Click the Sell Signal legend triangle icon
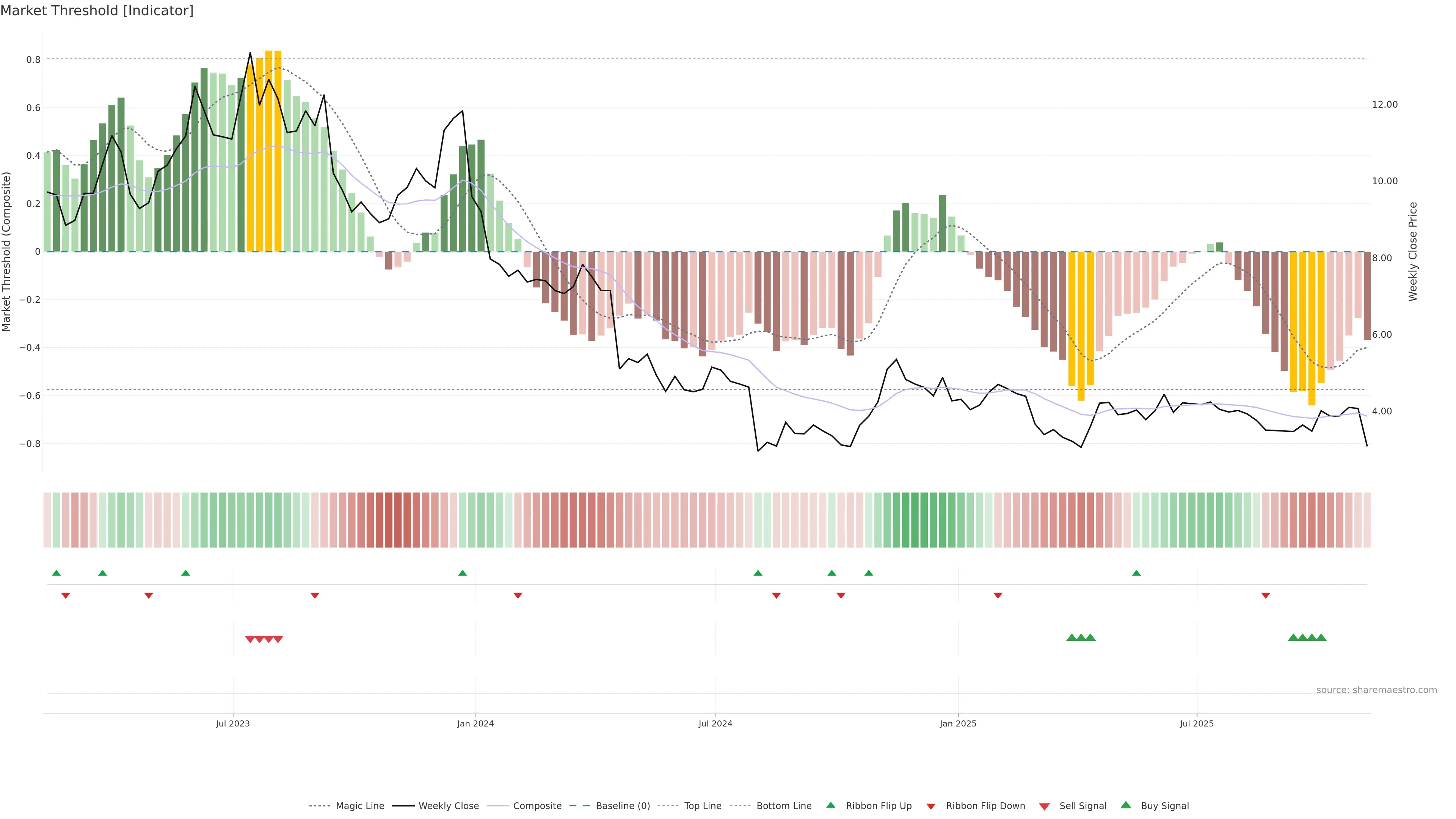Image resolution: width=1456 pixels, height=819 pixels. click(x=1044, y=806)
